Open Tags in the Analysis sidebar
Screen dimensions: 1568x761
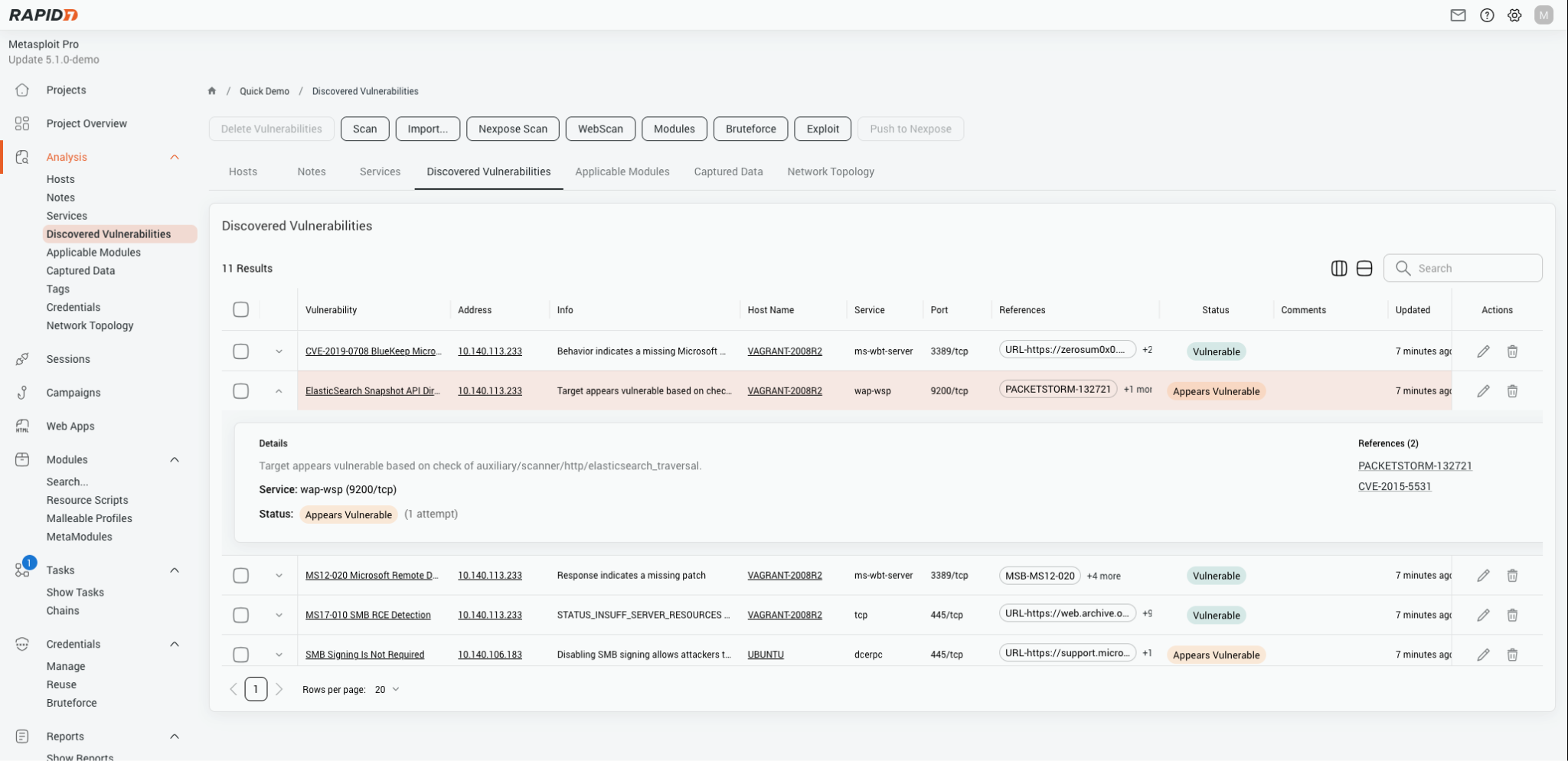[58, 289]
